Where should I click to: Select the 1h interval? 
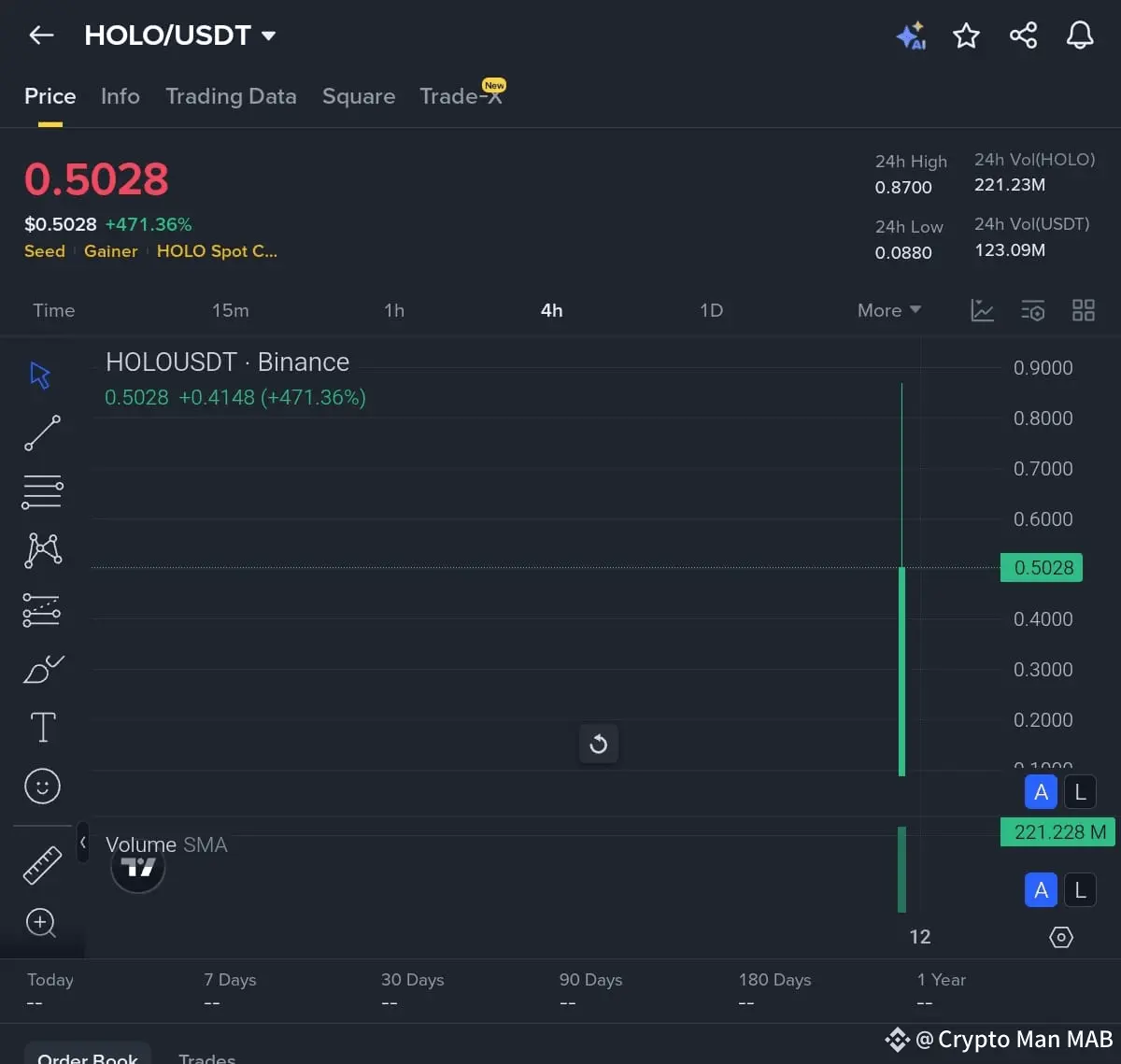click(x=394, y=310)
